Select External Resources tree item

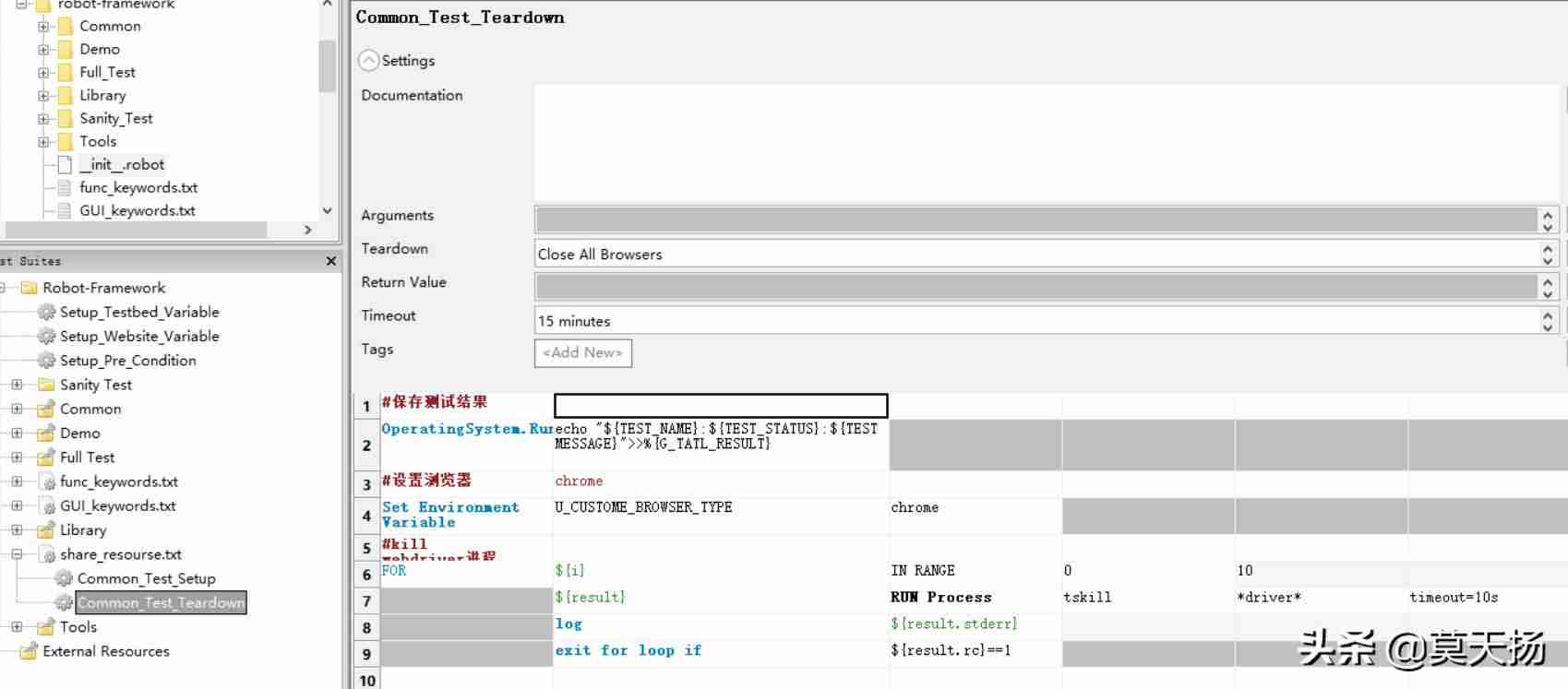click(106, 650)
